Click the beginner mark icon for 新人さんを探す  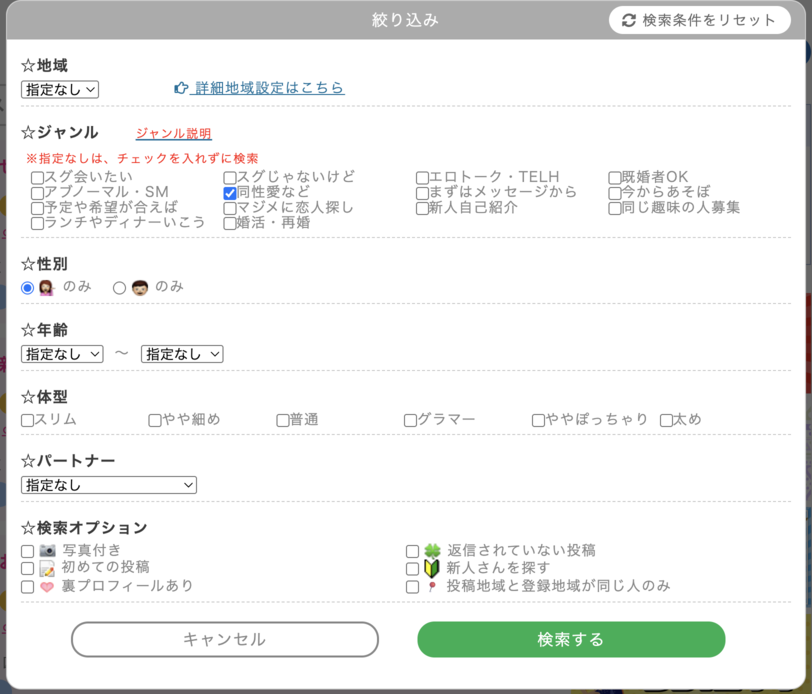[432, 569]
